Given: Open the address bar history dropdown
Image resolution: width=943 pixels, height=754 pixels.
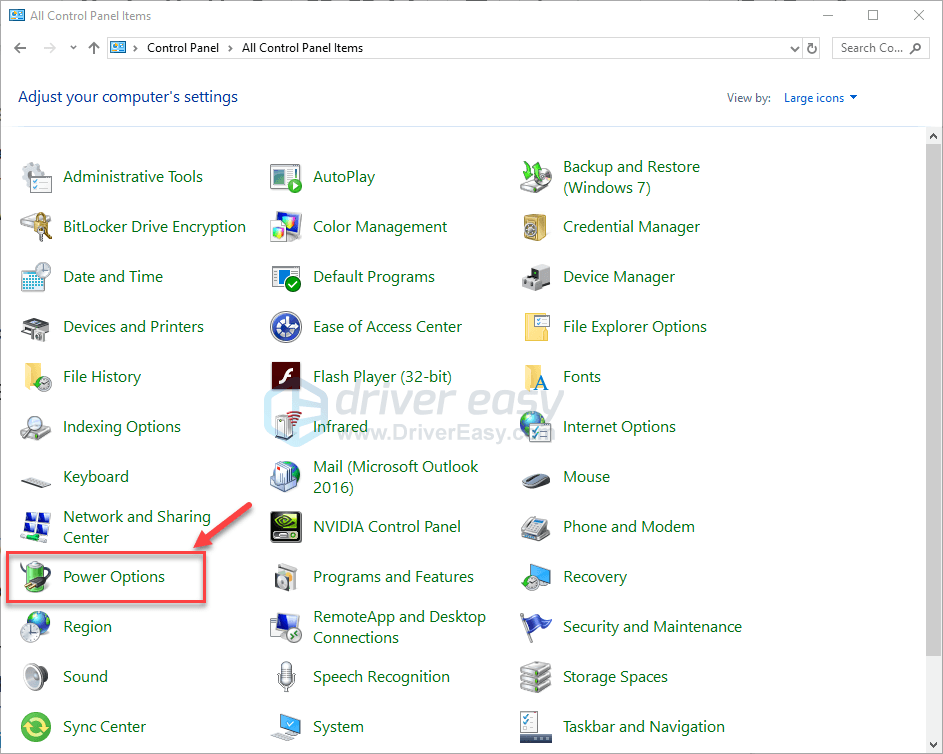Looking at the screenshot, I should (794, 48).
